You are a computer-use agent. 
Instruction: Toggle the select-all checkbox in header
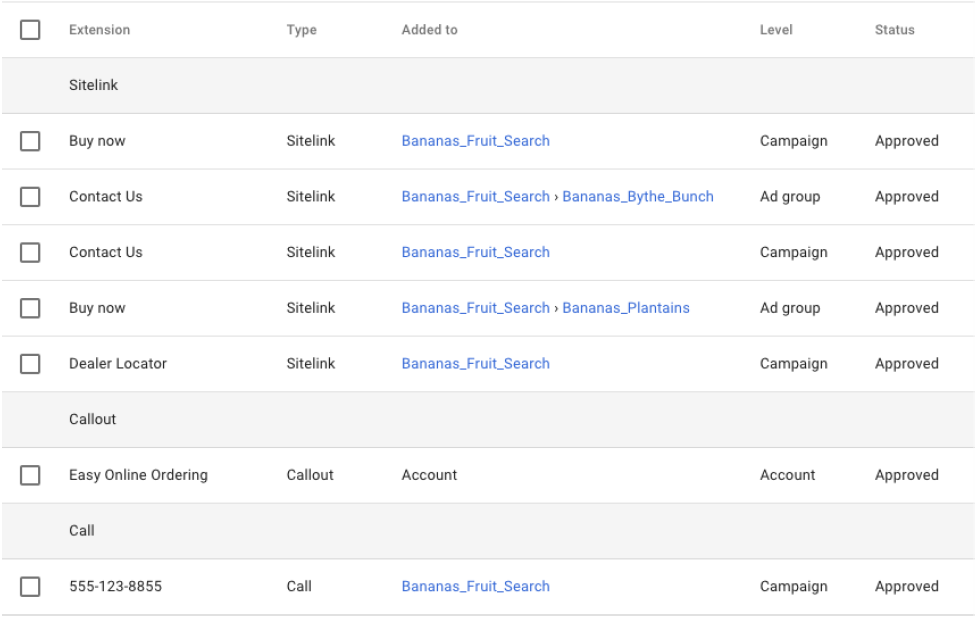click(30, 29)
